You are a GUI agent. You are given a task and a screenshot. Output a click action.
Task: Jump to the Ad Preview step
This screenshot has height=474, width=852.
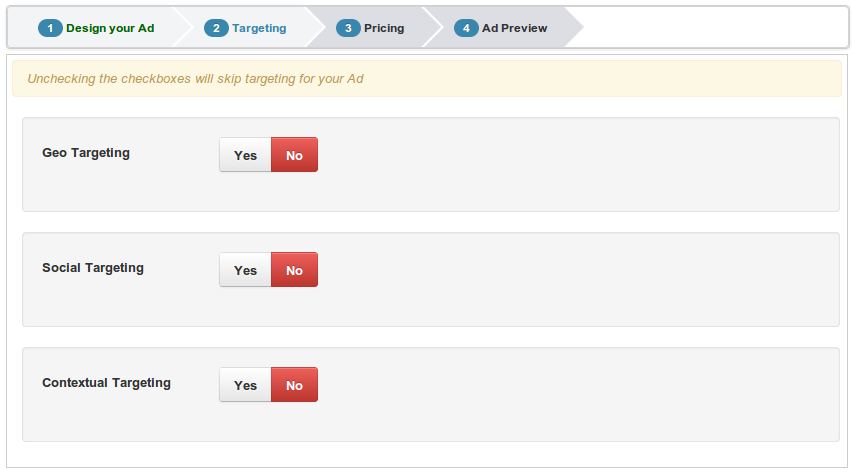click(514, 28)
